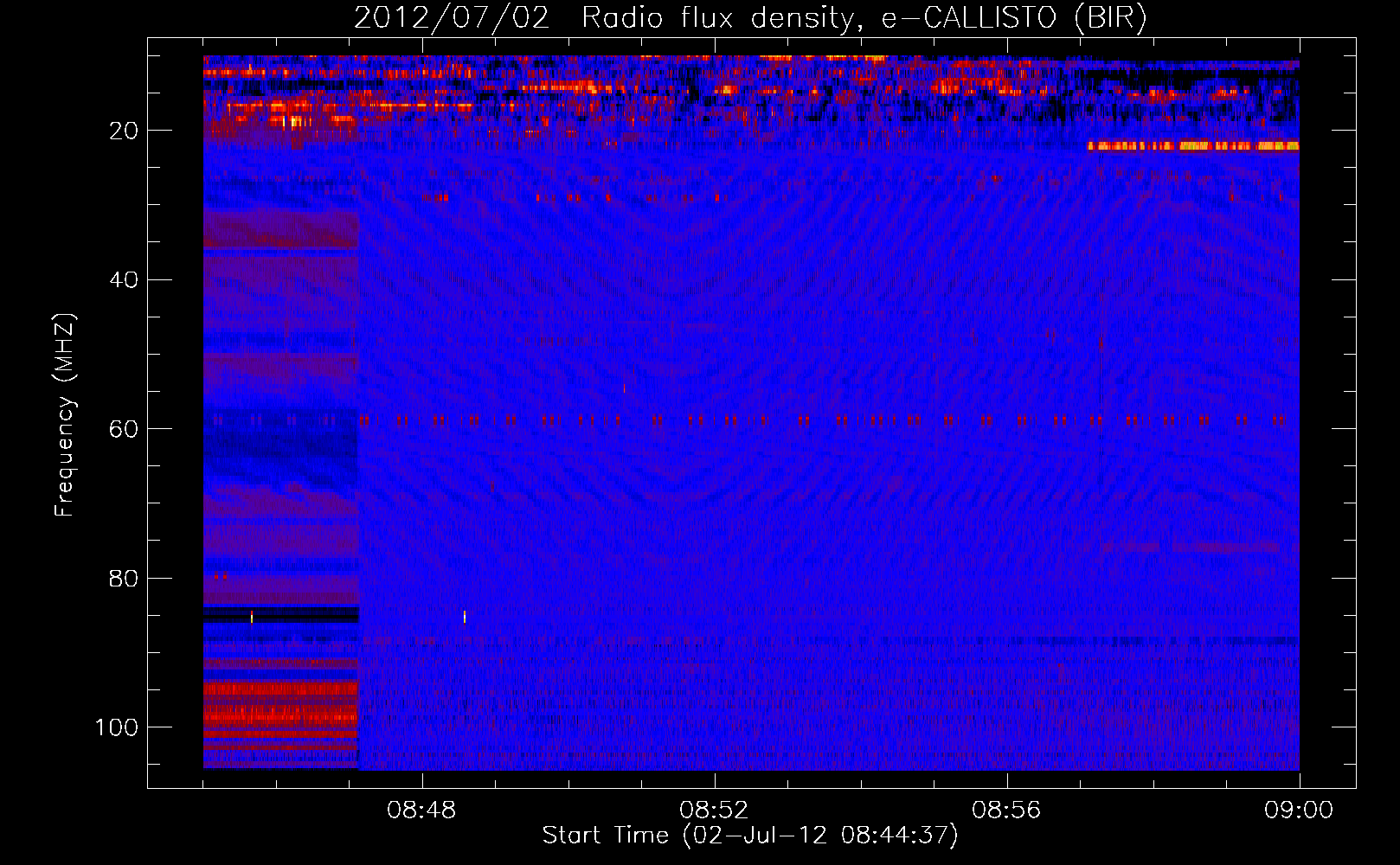This screenshot has height=865, width=1400.
Task: Click the 08:48 time tick label
Action: [422, 811]
